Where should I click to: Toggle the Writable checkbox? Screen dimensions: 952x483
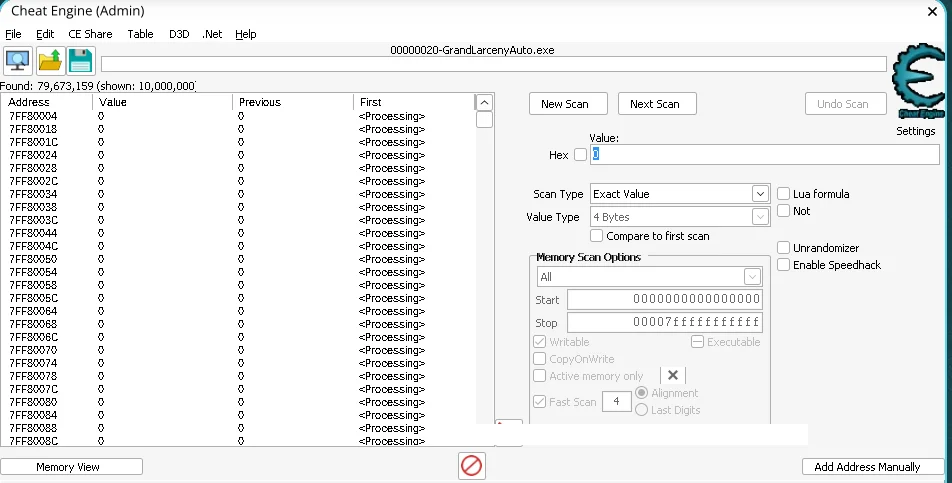pyautogui.click(x=539, y=342)
